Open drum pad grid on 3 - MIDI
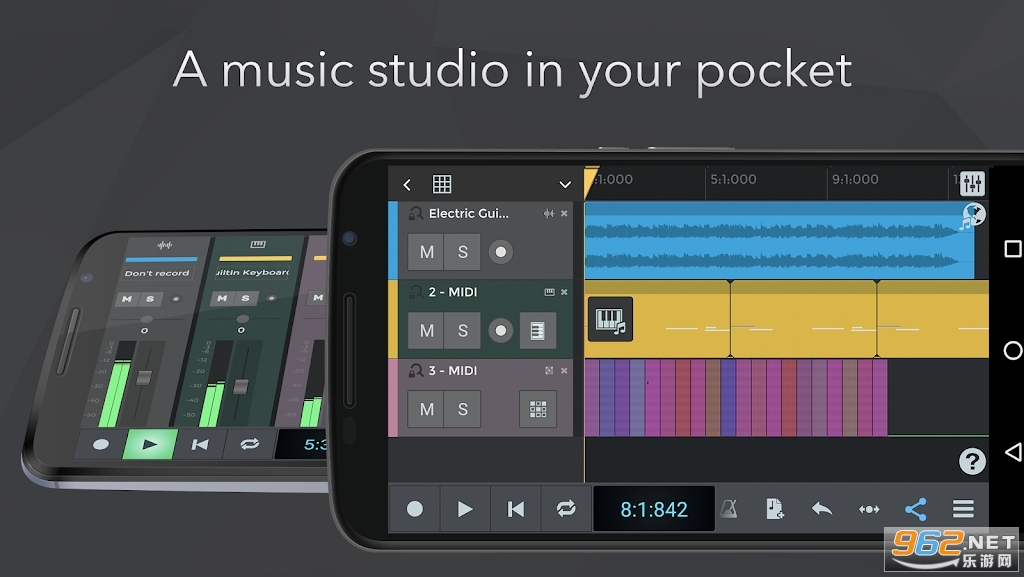The height and width of the screenshot is (577, 1024). point(537,409)
